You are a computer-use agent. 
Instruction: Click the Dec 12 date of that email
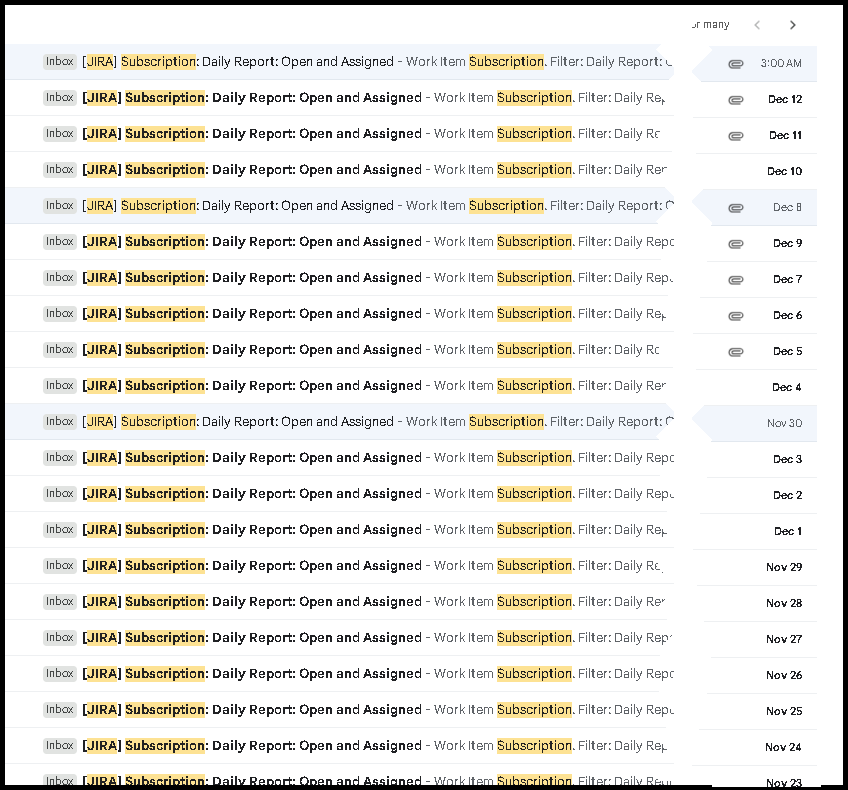tap(785, 99)
